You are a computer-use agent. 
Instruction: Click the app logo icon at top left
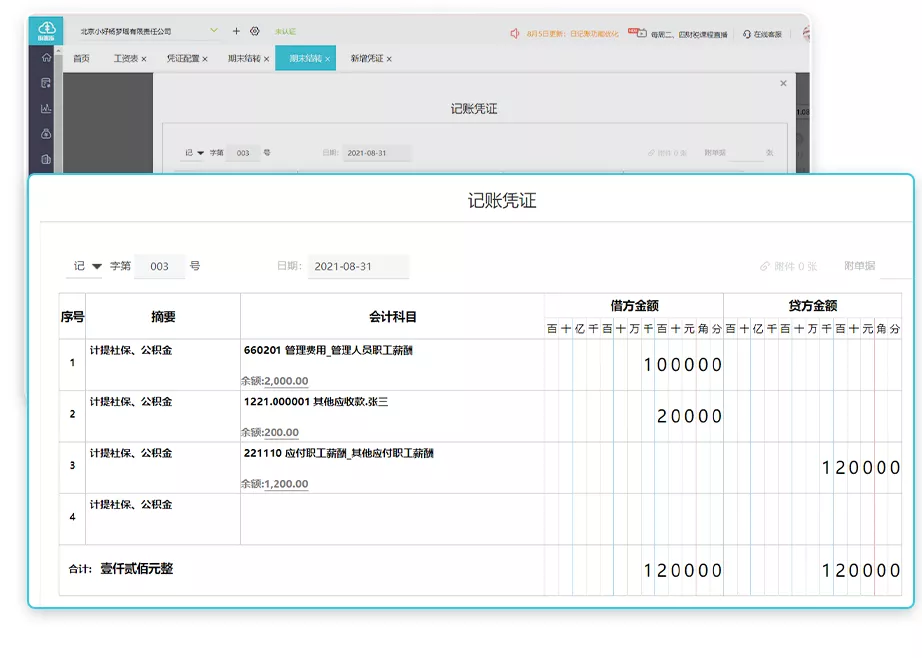click(x=45, y=28)
